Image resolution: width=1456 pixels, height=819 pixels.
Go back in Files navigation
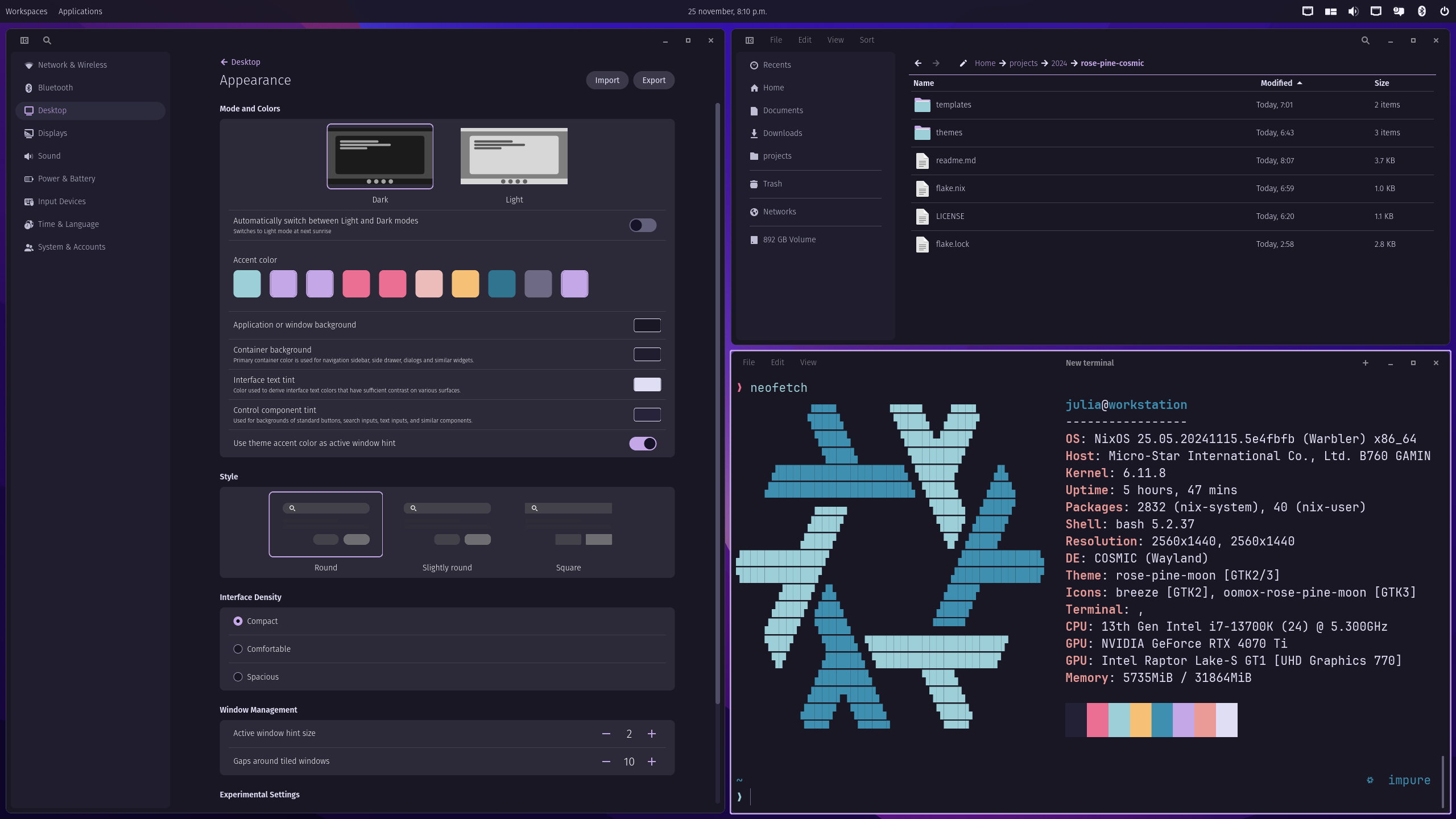click(918, 63)
